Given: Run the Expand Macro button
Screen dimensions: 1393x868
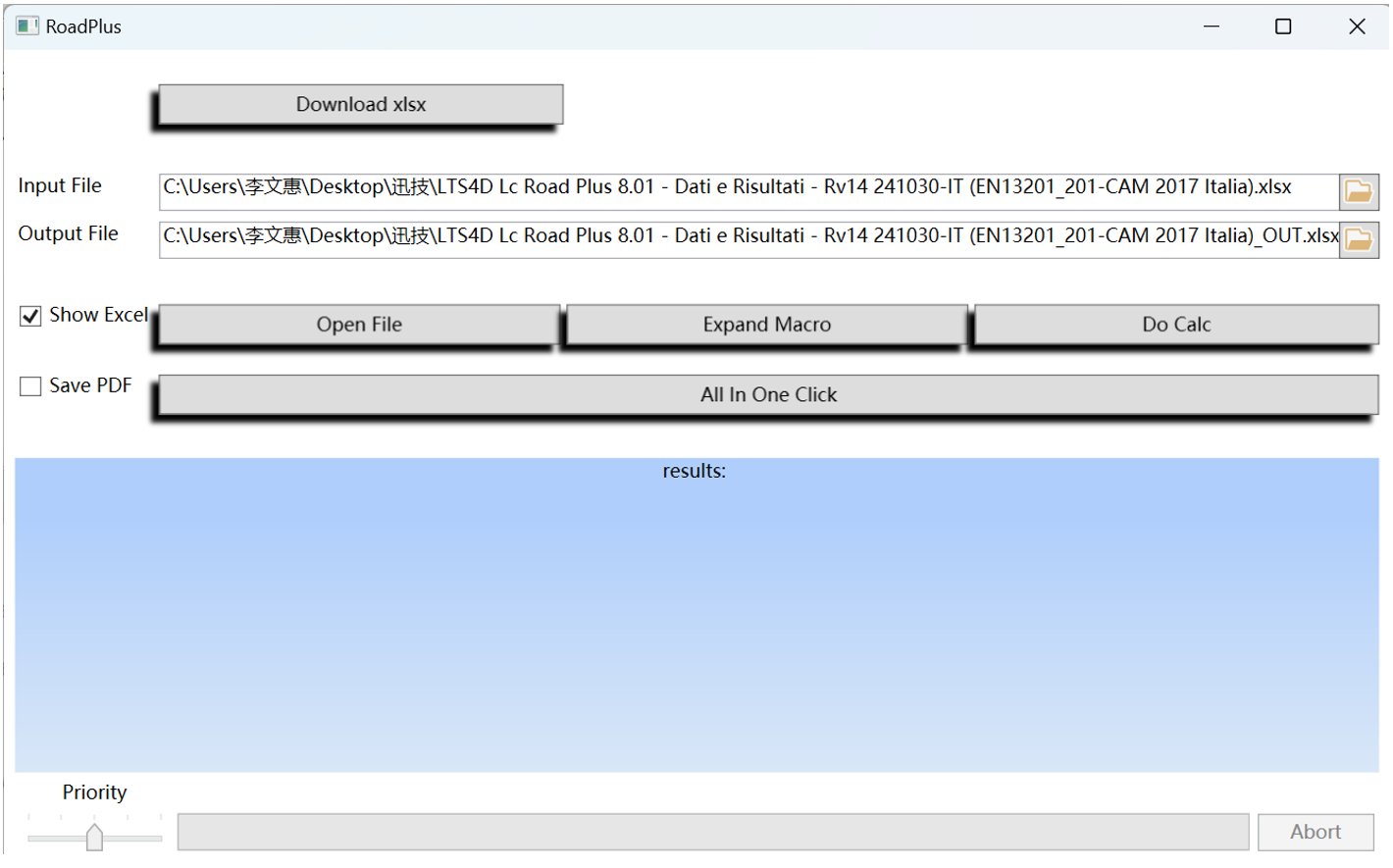Looking at the screenshot, I should click(x=766, y=325).
